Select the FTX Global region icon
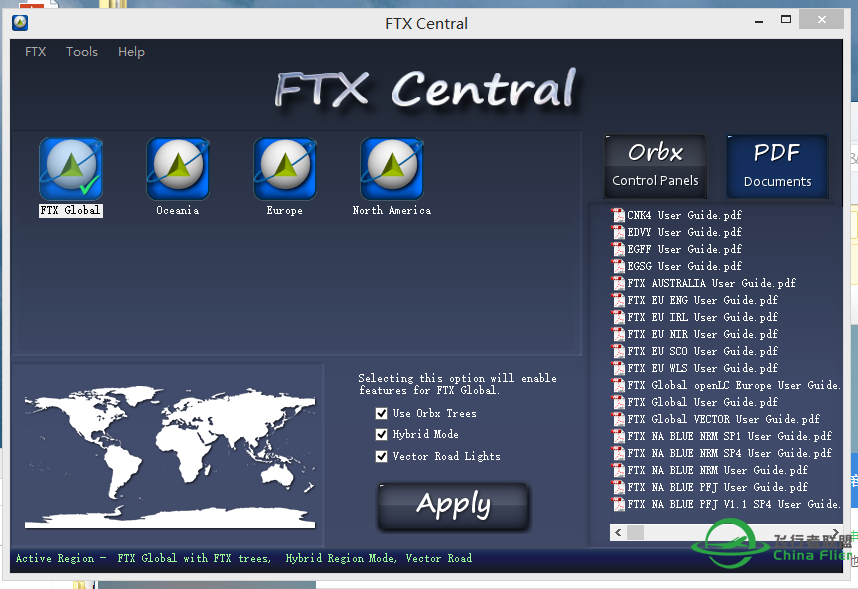This screenshot has width=858, height=589. click(x=70, y=168)
